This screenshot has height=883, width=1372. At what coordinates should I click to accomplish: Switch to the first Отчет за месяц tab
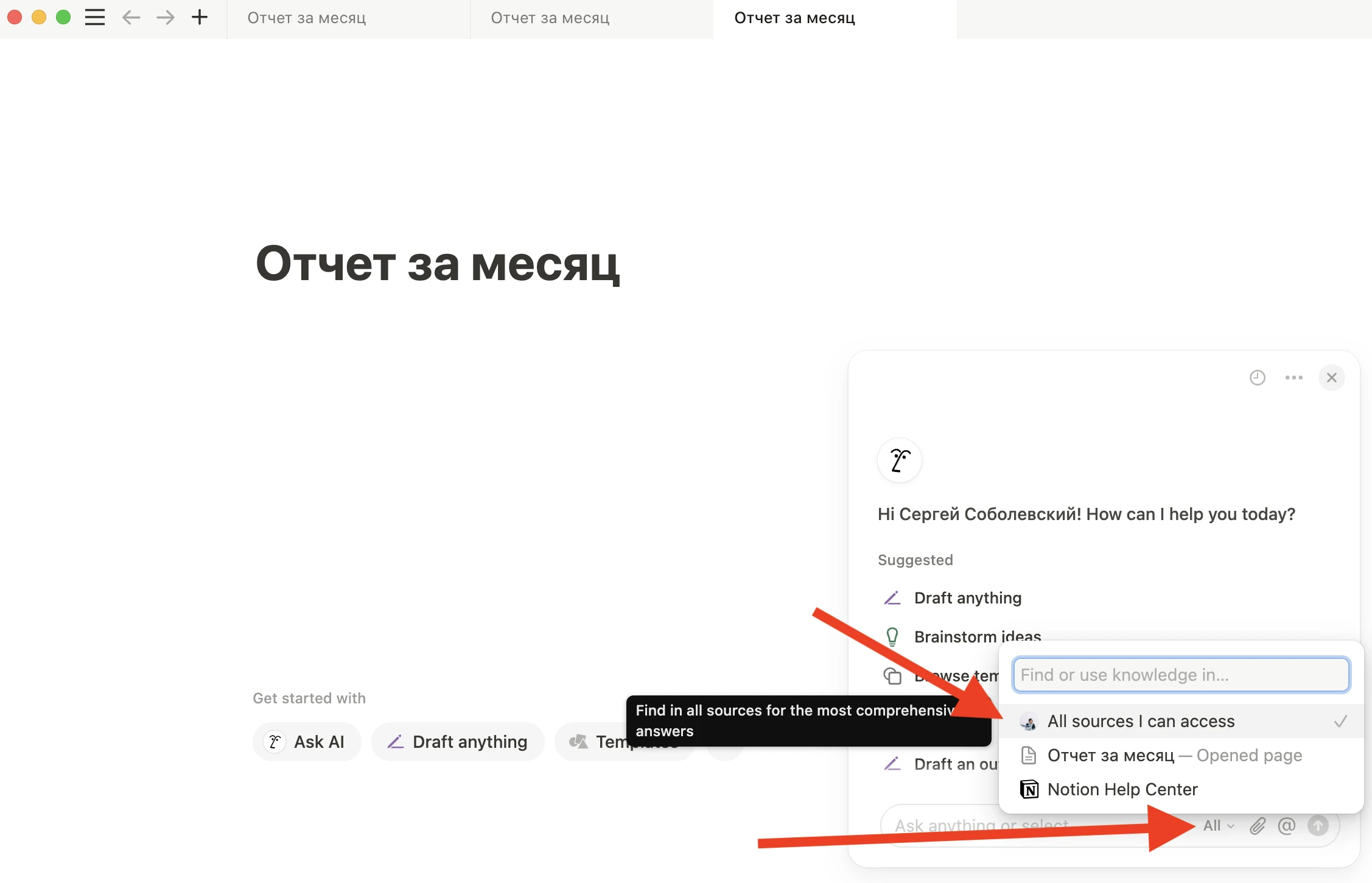[x=348, y=18]
